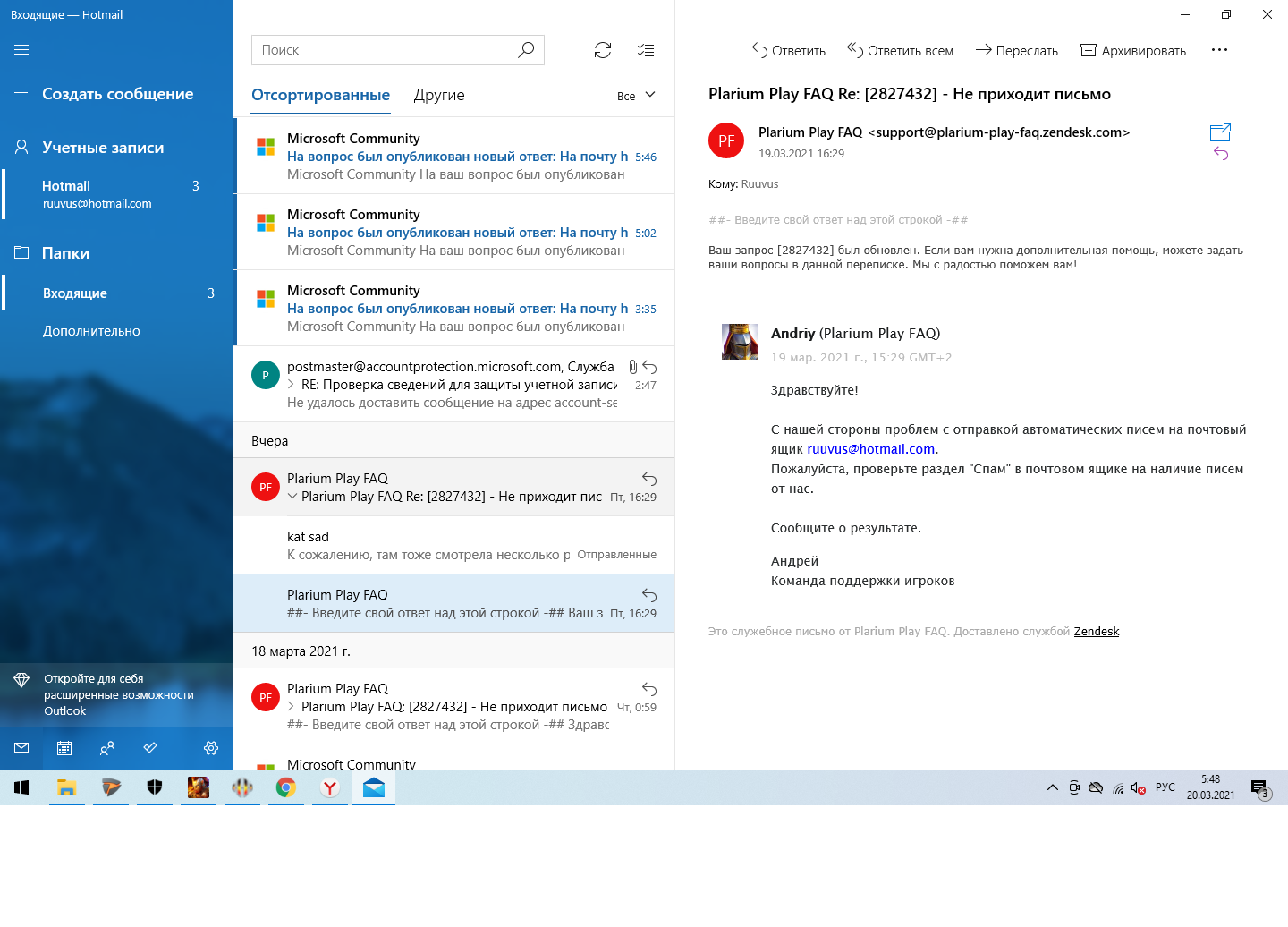Image resolution: width=1288 pixels, height=927 pixels.
Task: Collapse Plarium Play FAQ Re: [2827432] thread
Action: [x=292, y=497]
